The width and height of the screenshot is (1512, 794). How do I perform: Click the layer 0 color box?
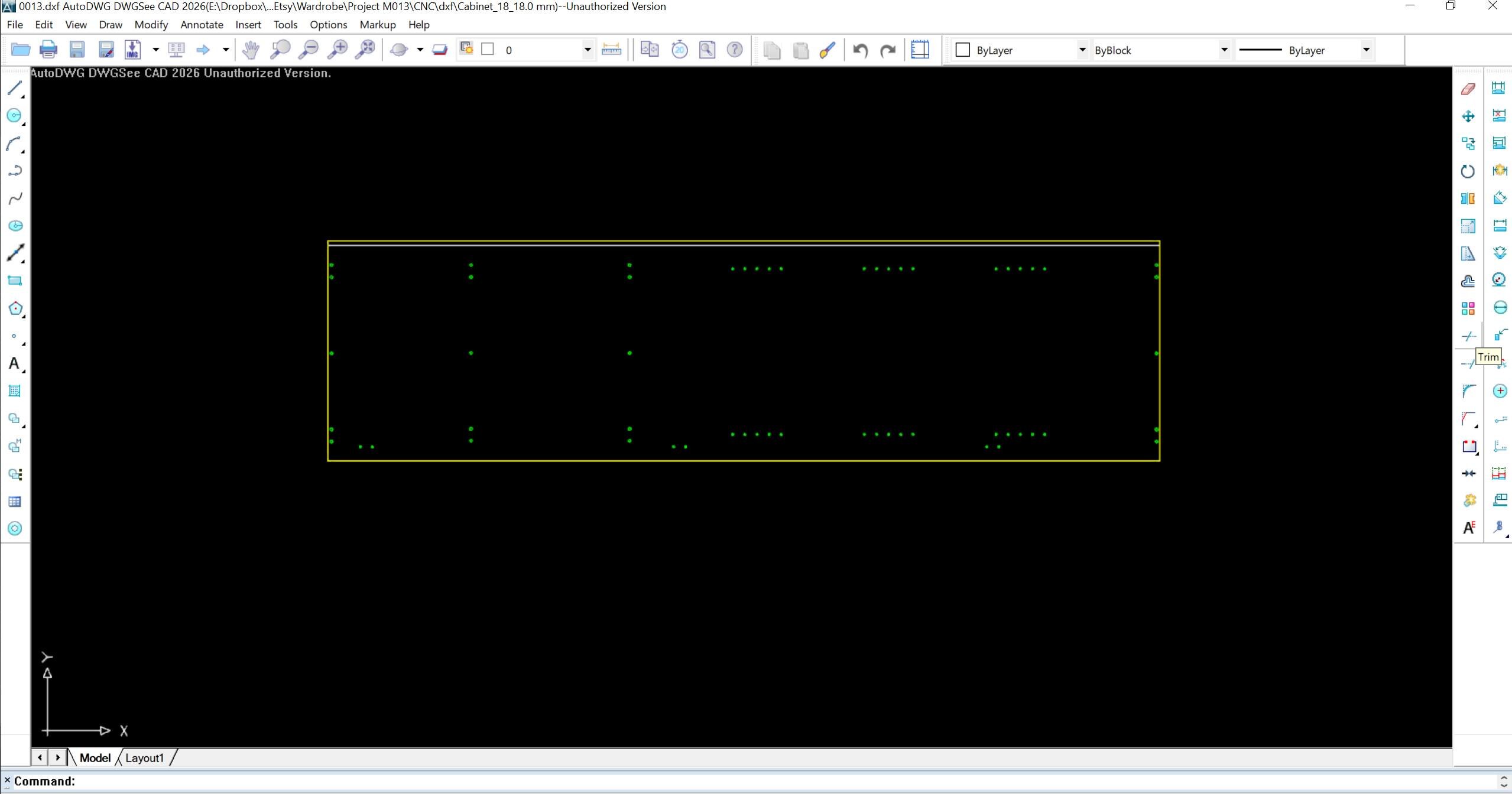pyautogui.click(x=488, y=49)
